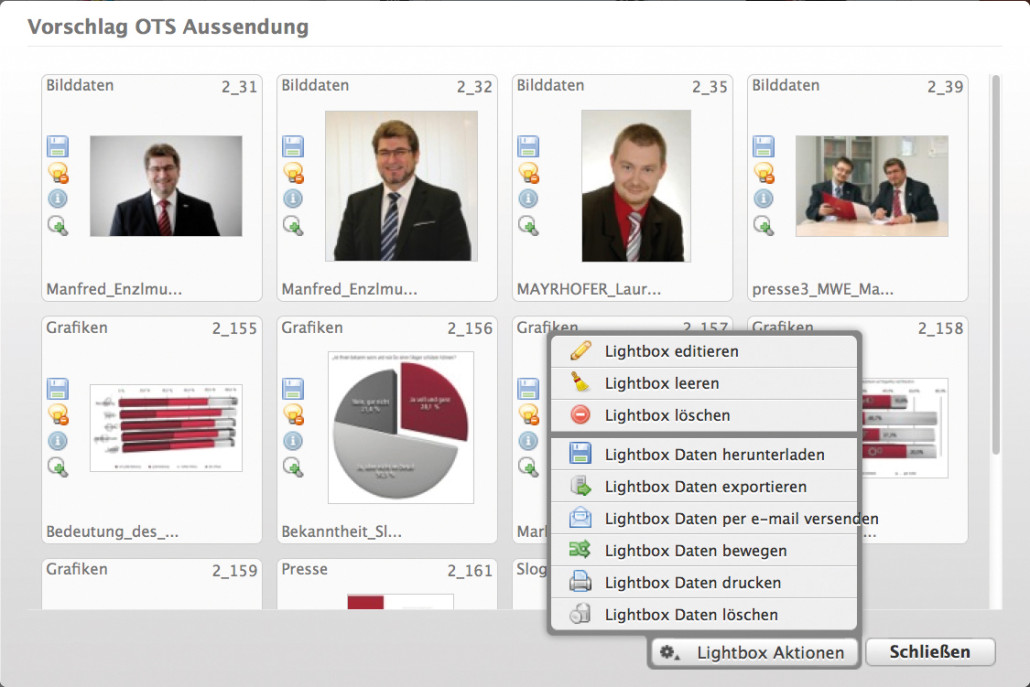Open the red-shirt portrait thumbnail 2_35
The width and height of the screenshot is (1030, 687).
[x=636, y=186]
